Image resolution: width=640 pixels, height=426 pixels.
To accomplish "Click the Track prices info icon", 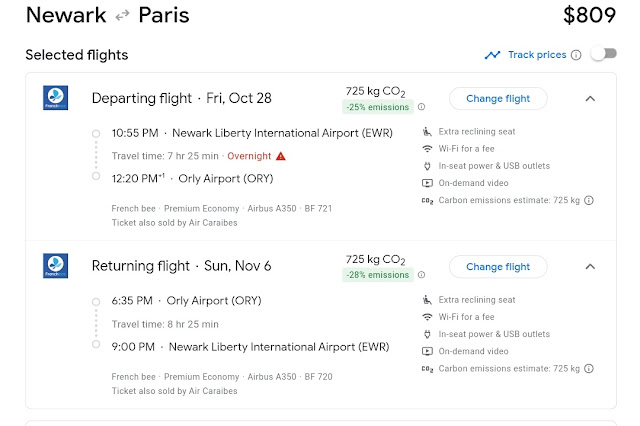I will tap(576, 55).
